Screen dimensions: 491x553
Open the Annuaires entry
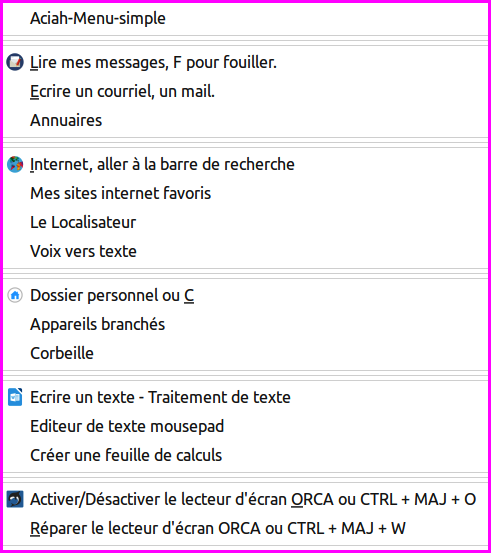pos(246,120)
